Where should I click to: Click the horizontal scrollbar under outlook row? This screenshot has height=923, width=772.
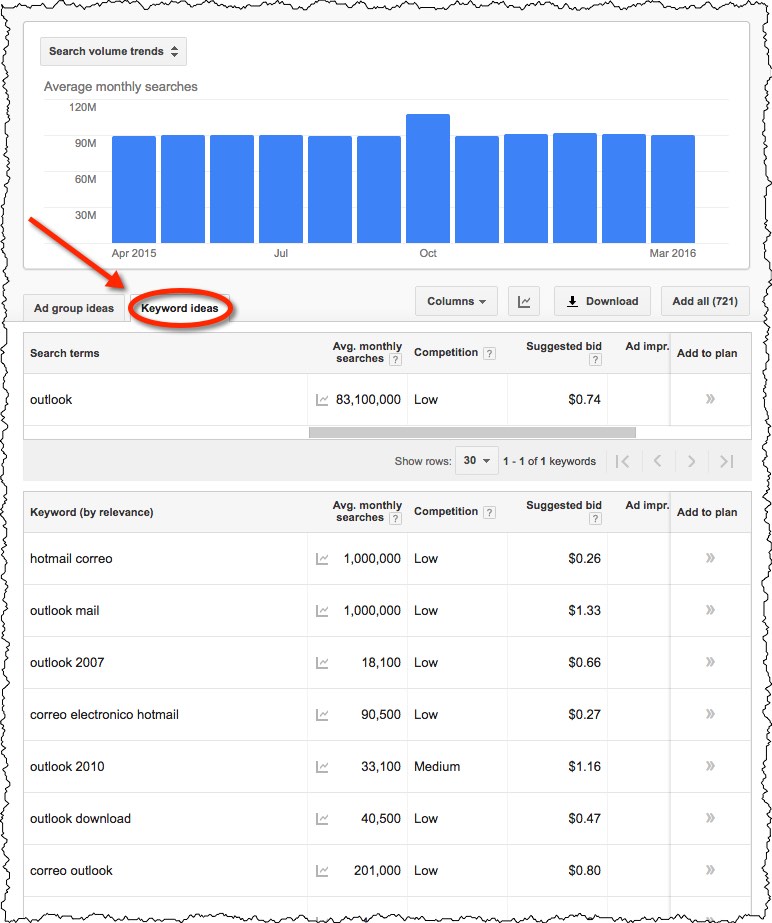(x=472, y=433)
